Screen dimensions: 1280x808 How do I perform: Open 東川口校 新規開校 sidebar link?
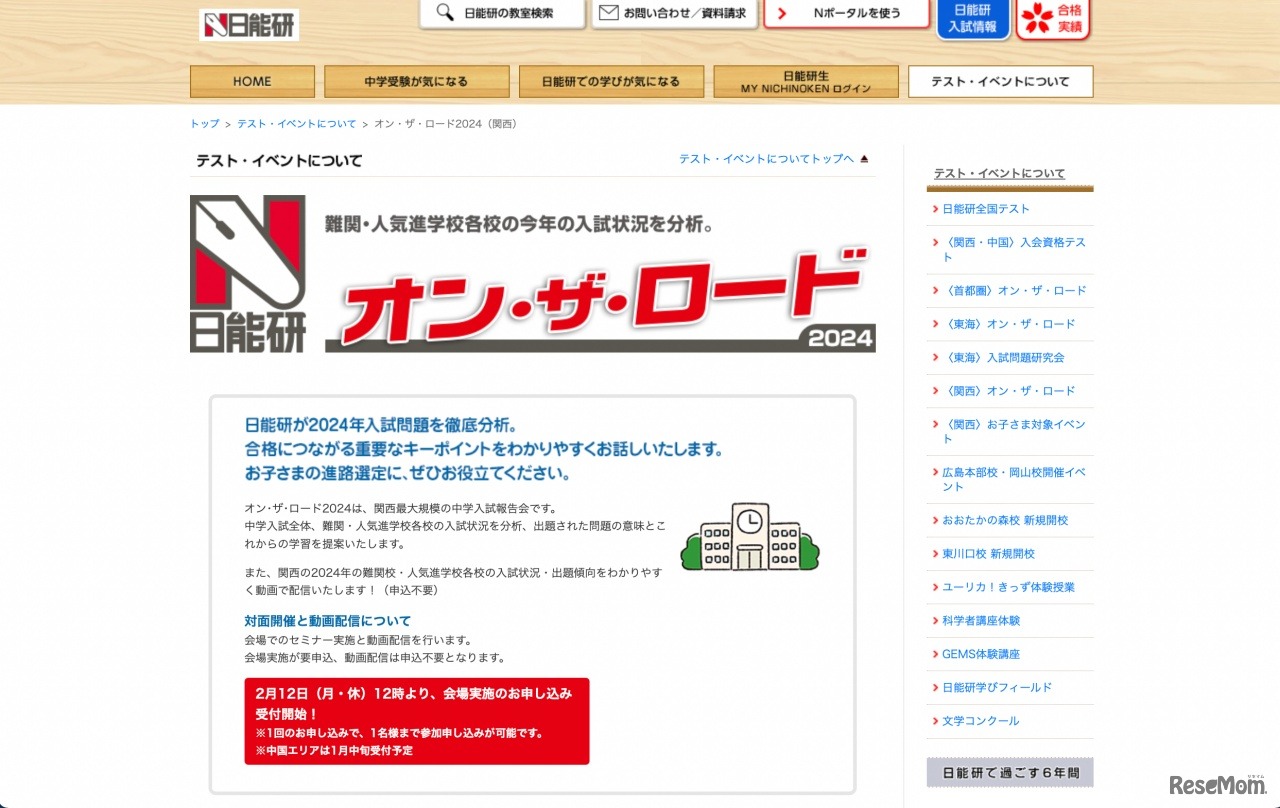[988, 554]
